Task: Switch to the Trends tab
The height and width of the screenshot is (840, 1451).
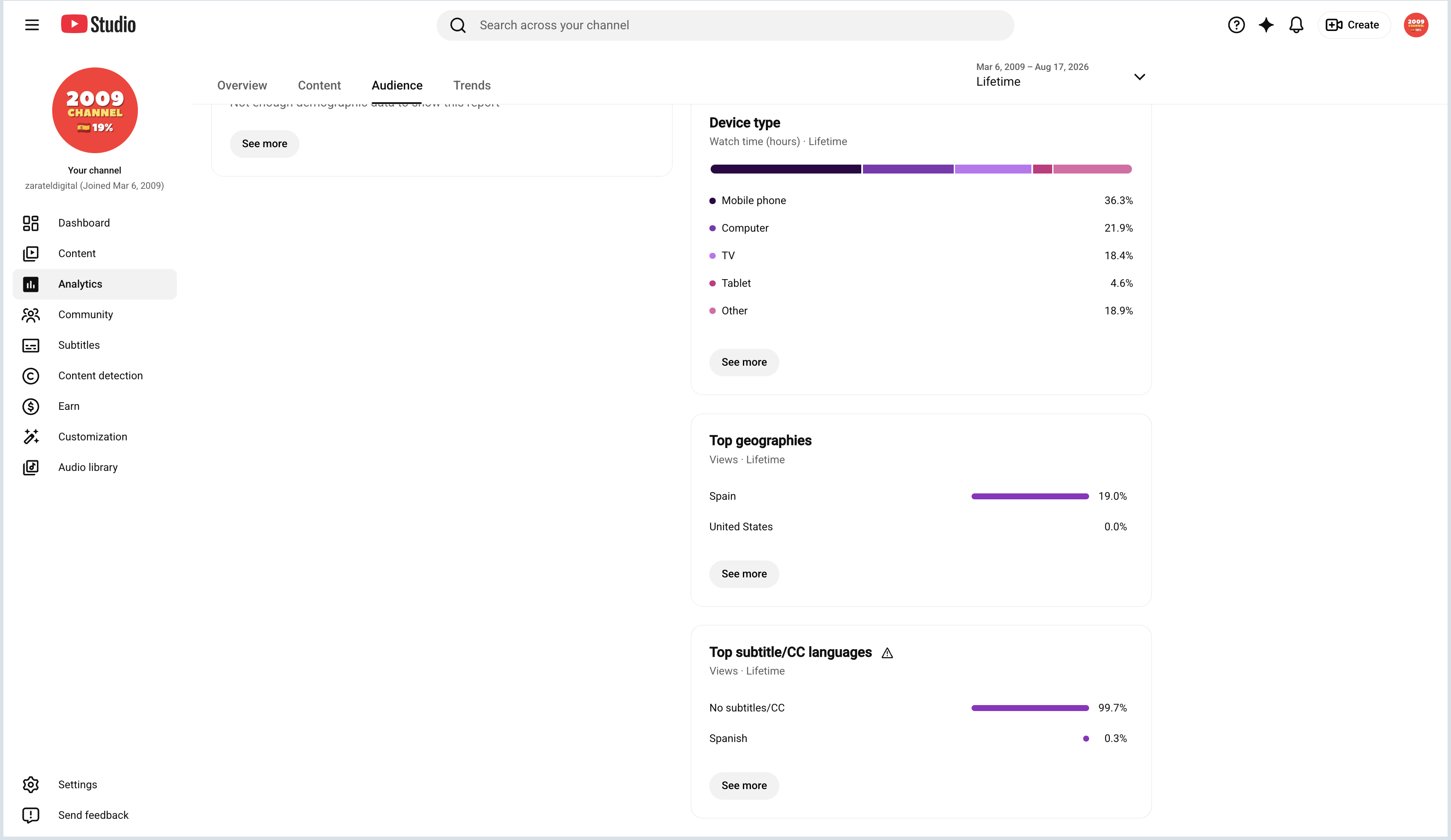Action: pyautogui.click(x=472, y=85)
